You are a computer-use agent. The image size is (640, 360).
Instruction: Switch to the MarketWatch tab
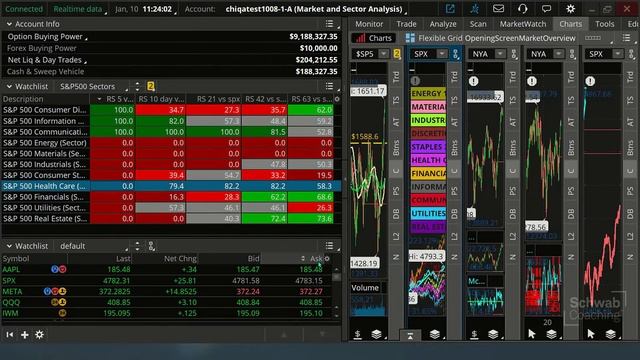pyautogui.click(x=523, y=24)
